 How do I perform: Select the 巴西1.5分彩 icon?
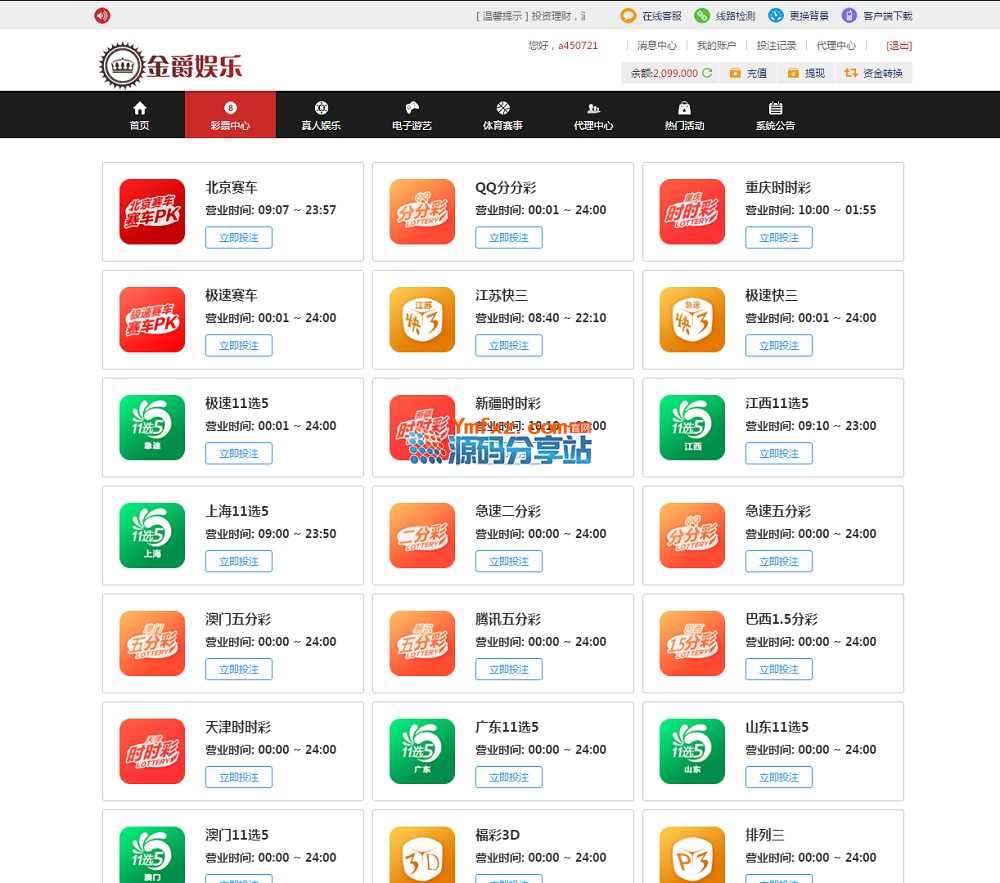pos(692,644)
